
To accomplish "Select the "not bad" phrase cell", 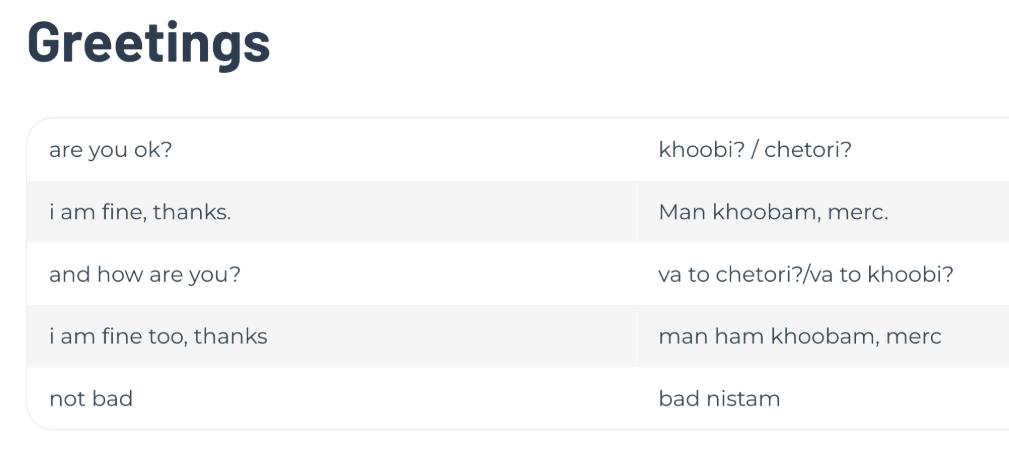I will (91, 398).
